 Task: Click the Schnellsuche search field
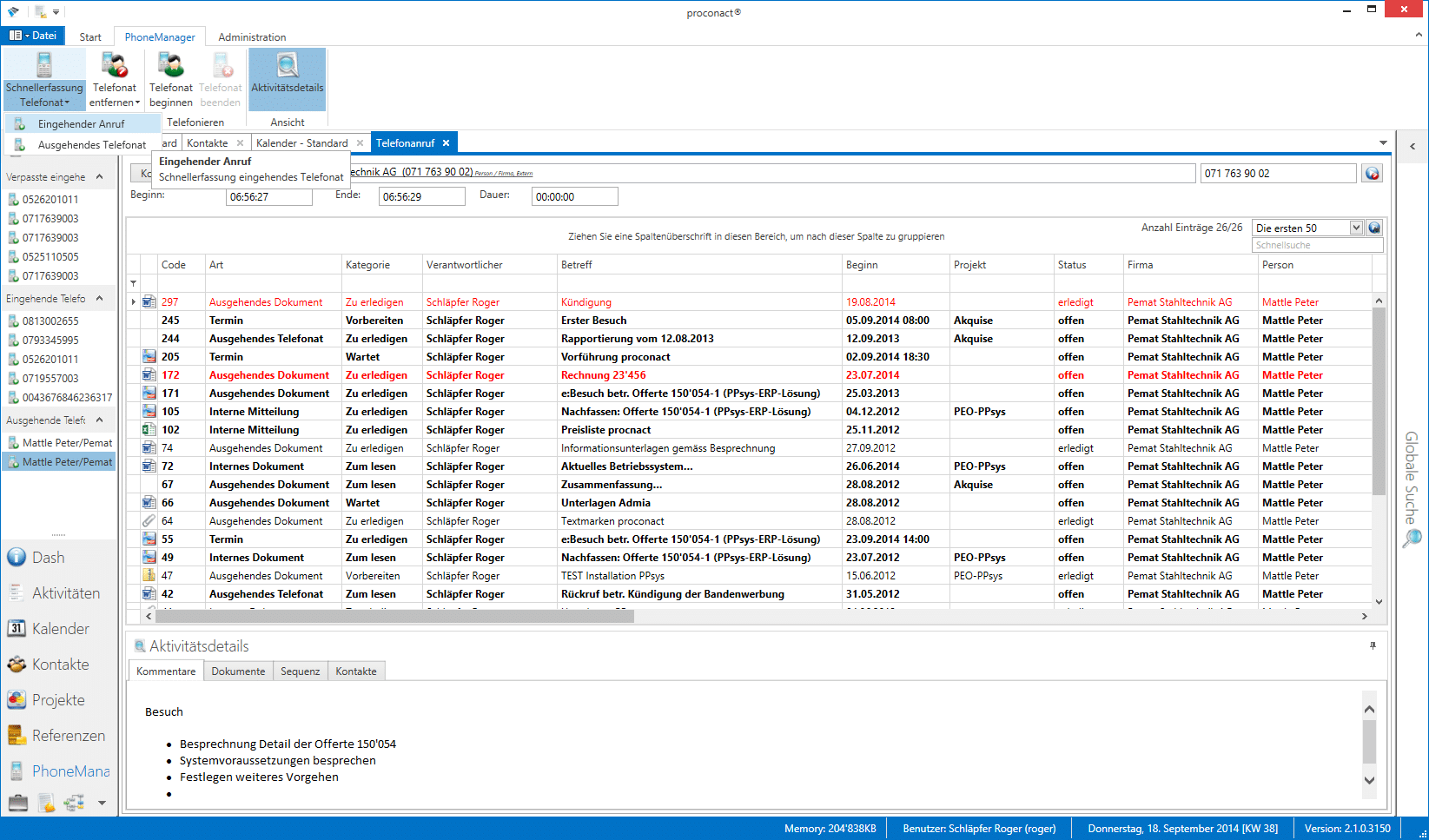[1317, 245]
